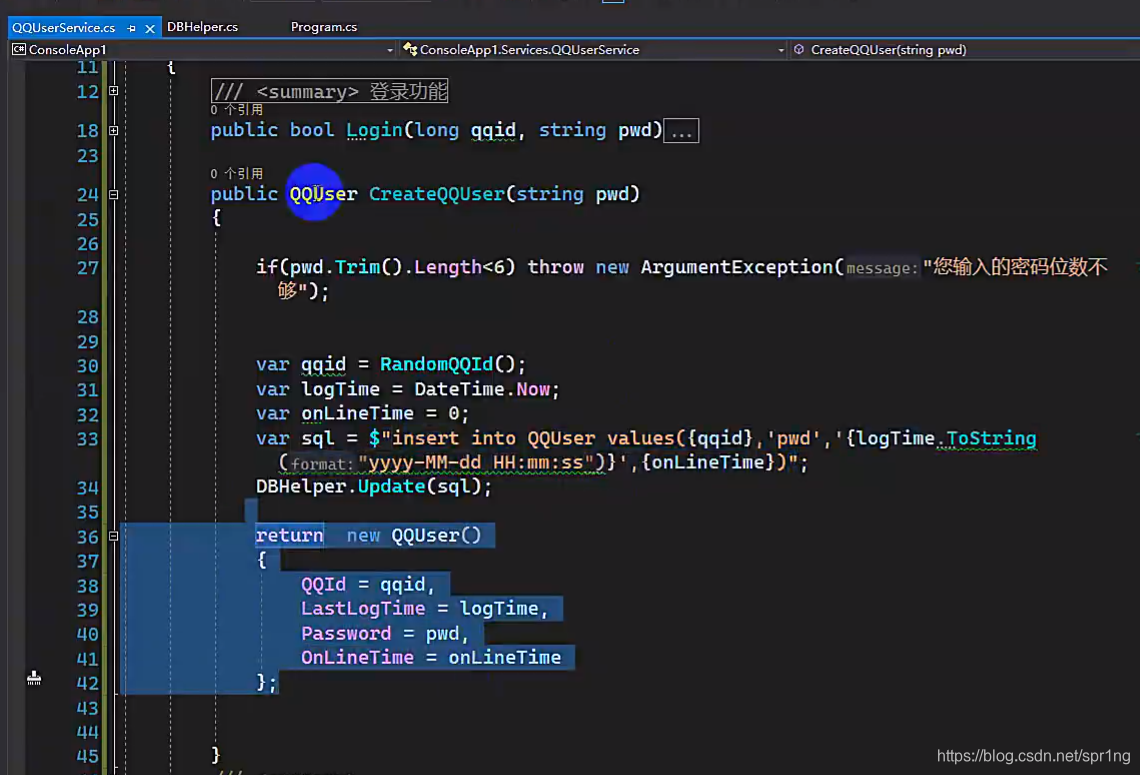This screenshot has height=775, width=1140.
Task: Click line number 29 in the gutter
Action: (87, 342)
